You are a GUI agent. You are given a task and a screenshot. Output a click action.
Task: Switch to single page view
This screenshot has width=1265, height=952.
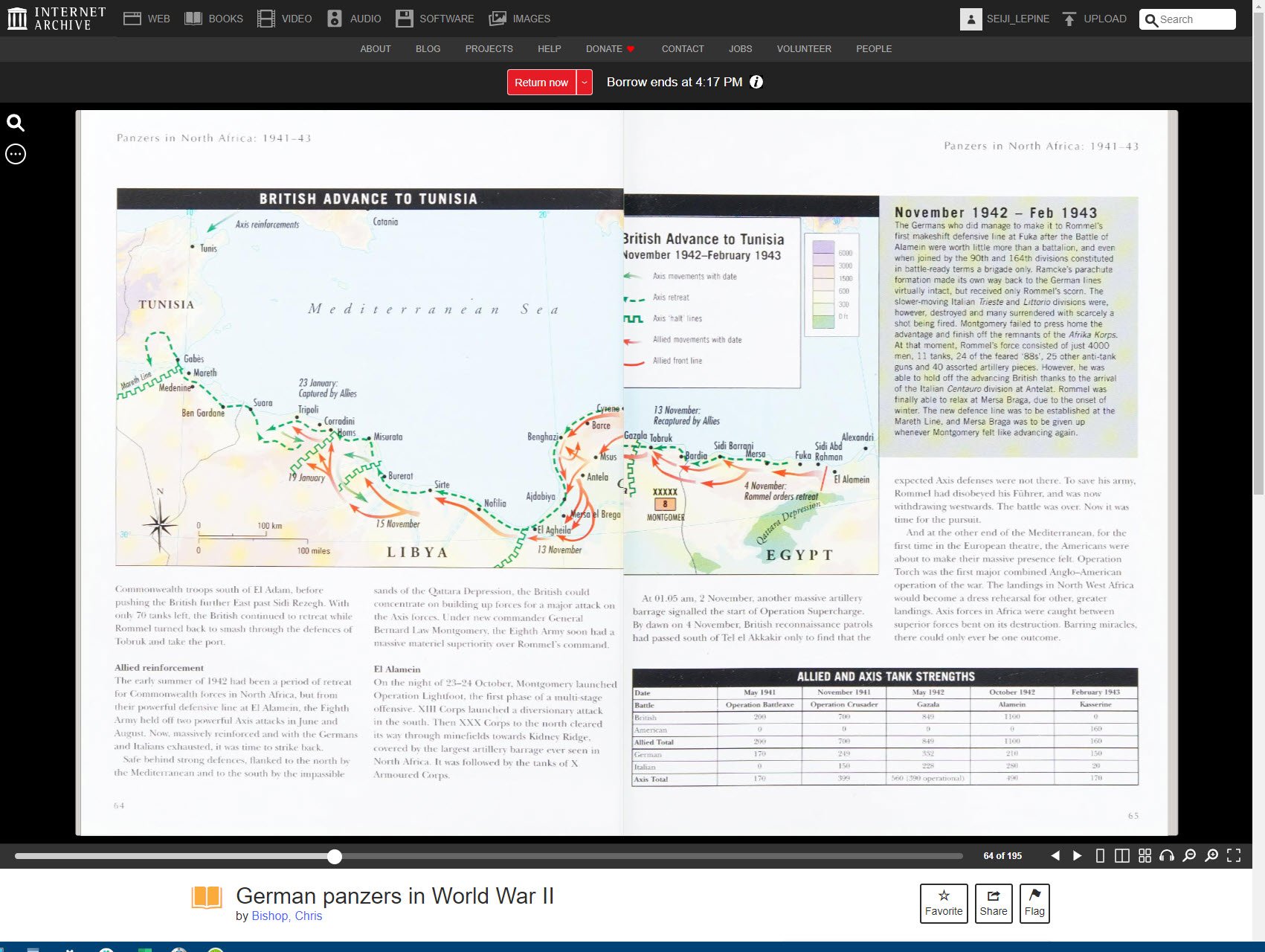click(x=1100, y=856)
